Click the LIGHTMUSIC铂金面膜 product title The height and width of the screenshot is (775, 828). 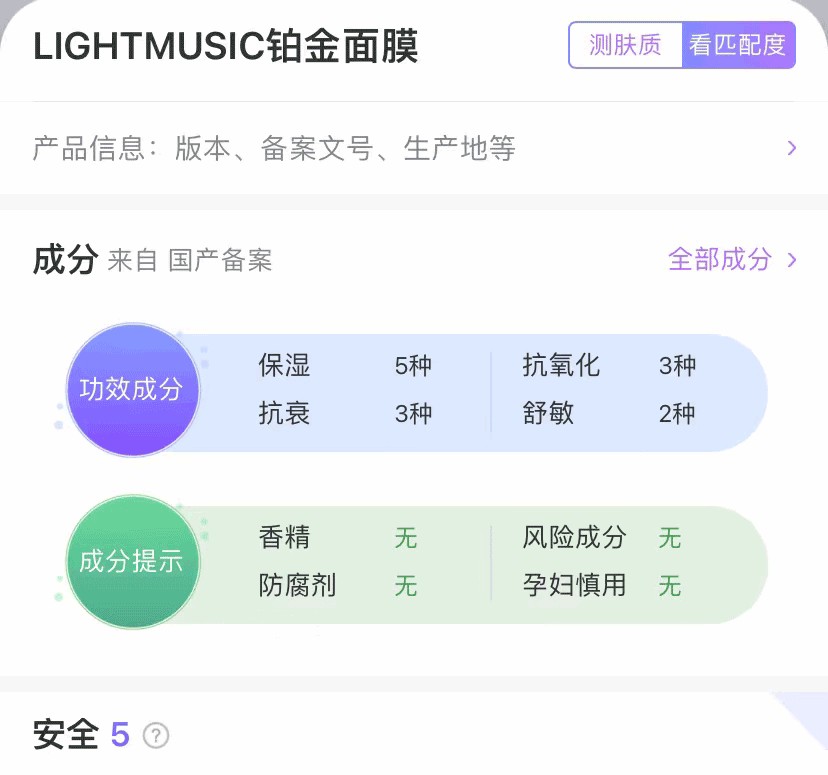click(x=226, y=47)
